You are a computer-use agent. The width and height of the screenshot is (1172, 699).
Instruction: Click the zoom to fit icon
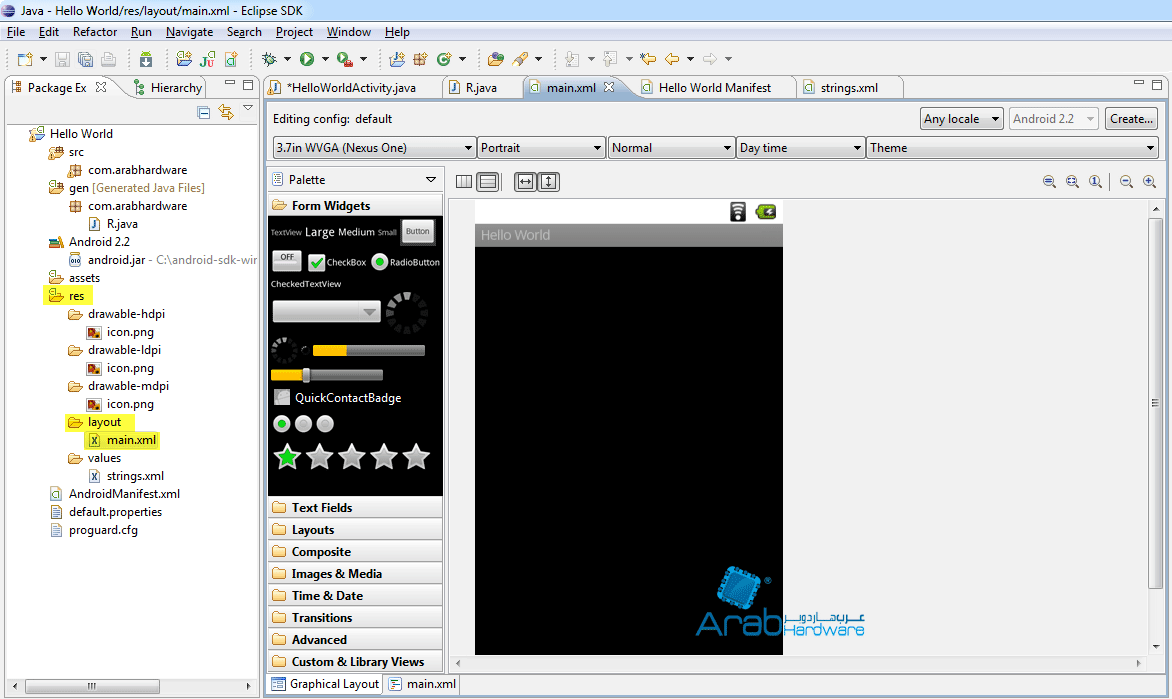pyautogui.click(x=1073, y=182)
